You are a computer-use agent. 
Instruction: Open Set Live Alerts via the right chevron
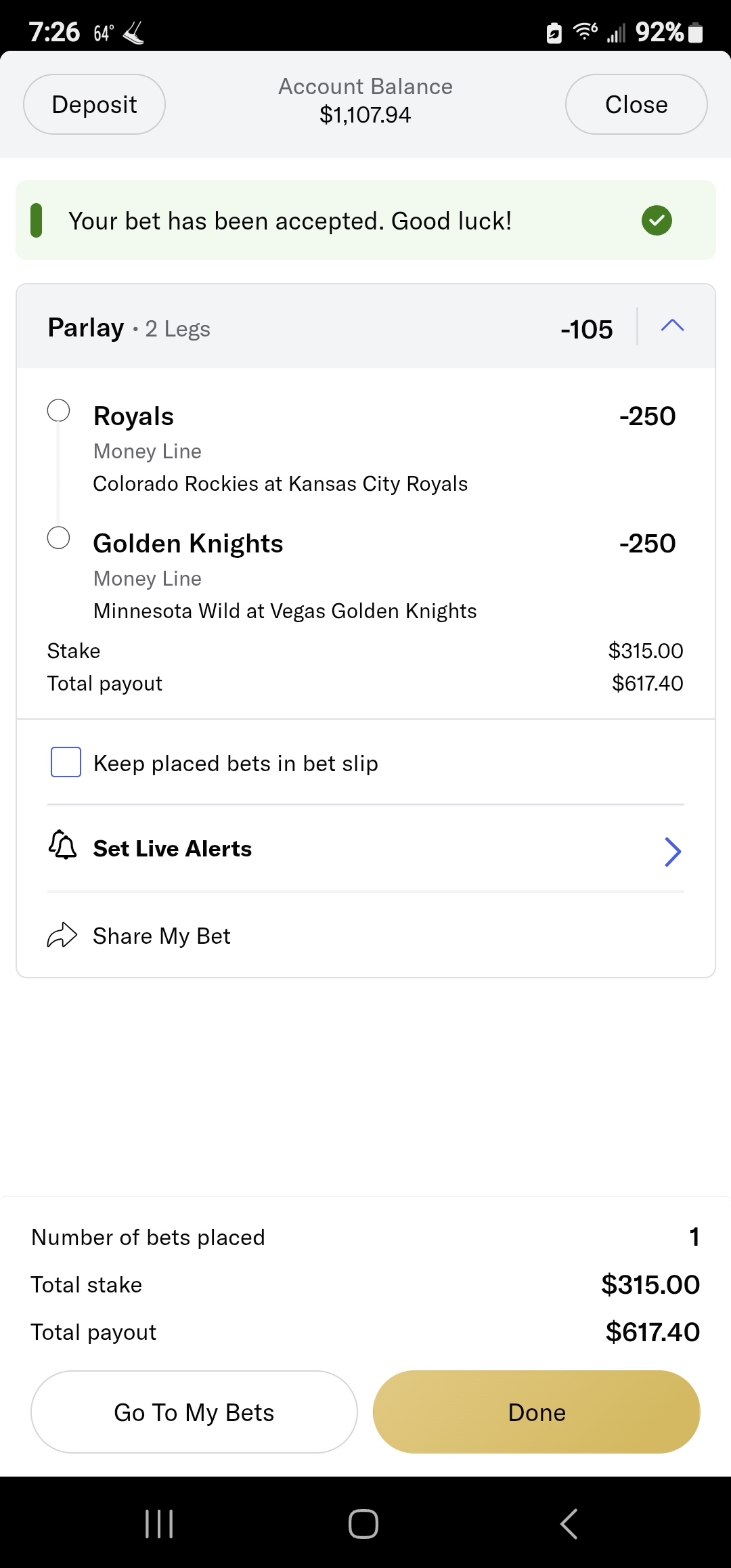(x=672, y=852)
